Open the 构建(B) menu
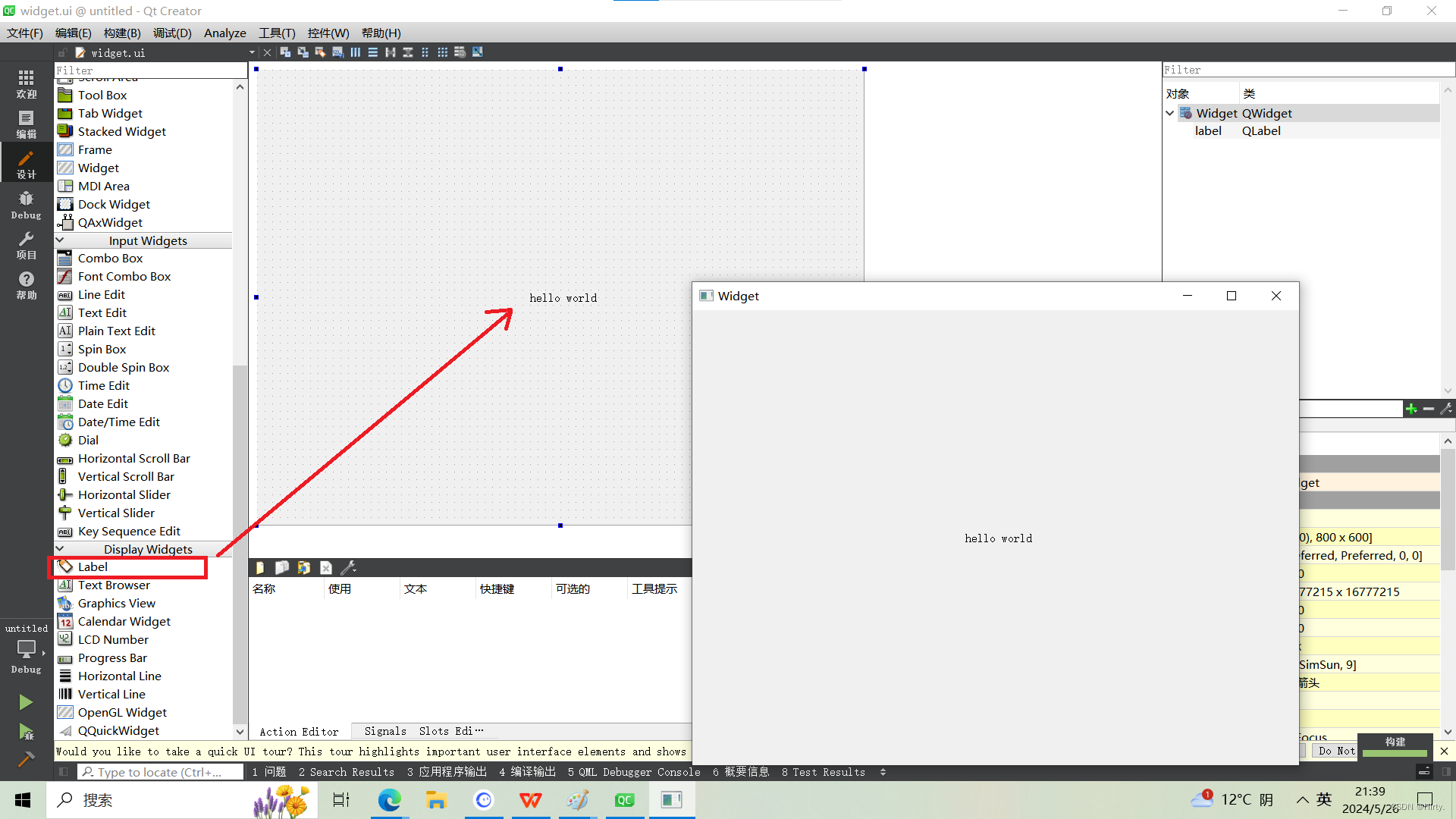This screenshot has width=1456, height=819. [122, 33]
